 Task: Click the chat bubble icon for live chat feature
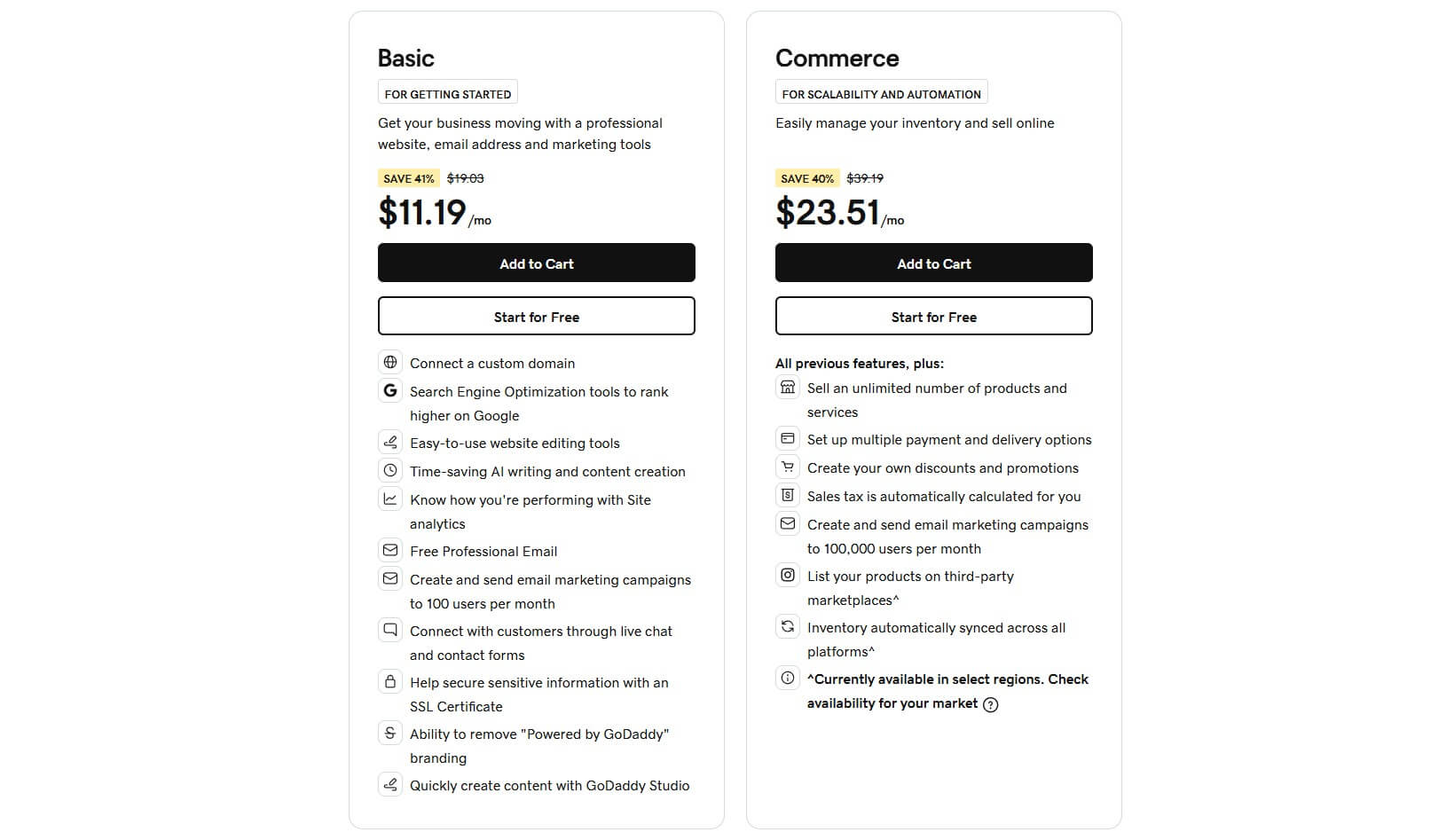[390, 630]
